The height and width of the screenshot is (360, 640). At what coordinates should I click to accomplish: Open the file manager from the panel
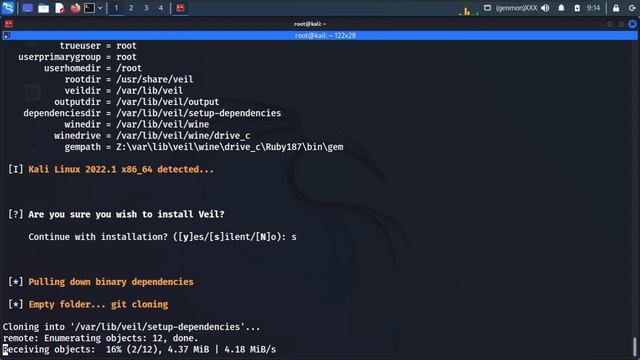click(x=43, y=8)
